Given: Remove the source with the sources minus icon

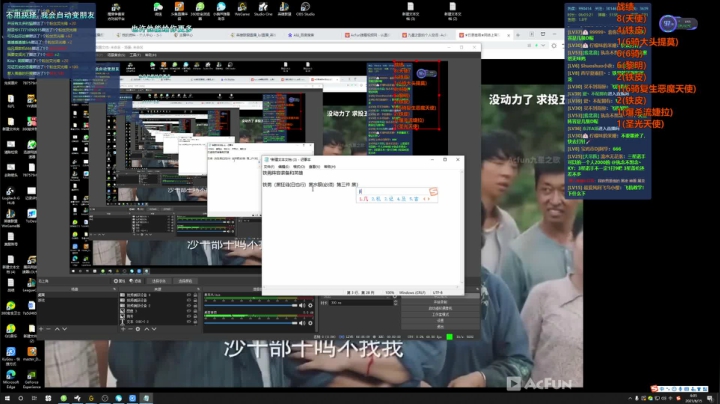Looking at the screenshot, I should (130, 329).
